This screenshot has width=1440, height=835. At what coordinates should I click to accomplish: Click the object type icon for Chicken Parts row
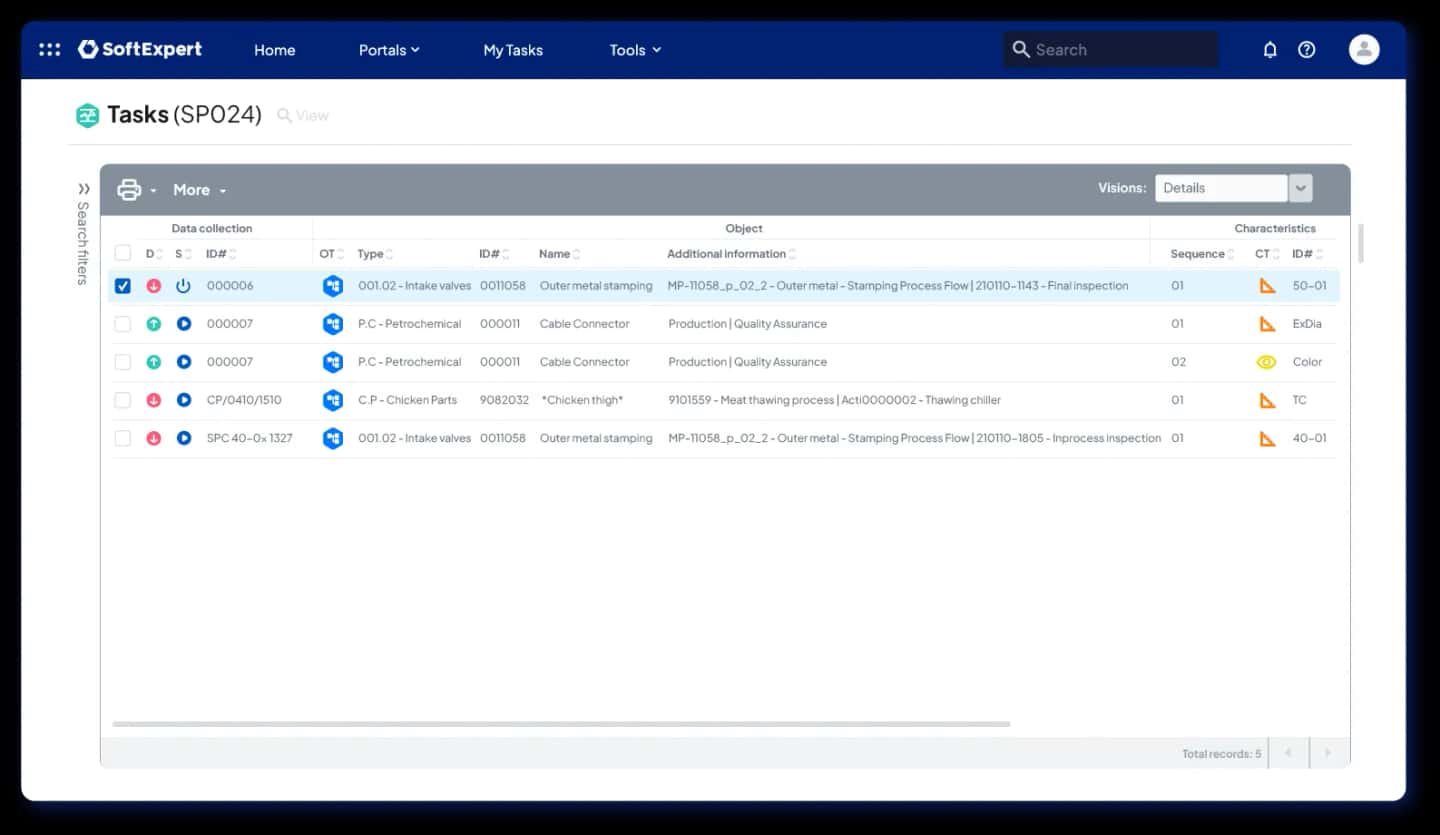click(333, 400)
